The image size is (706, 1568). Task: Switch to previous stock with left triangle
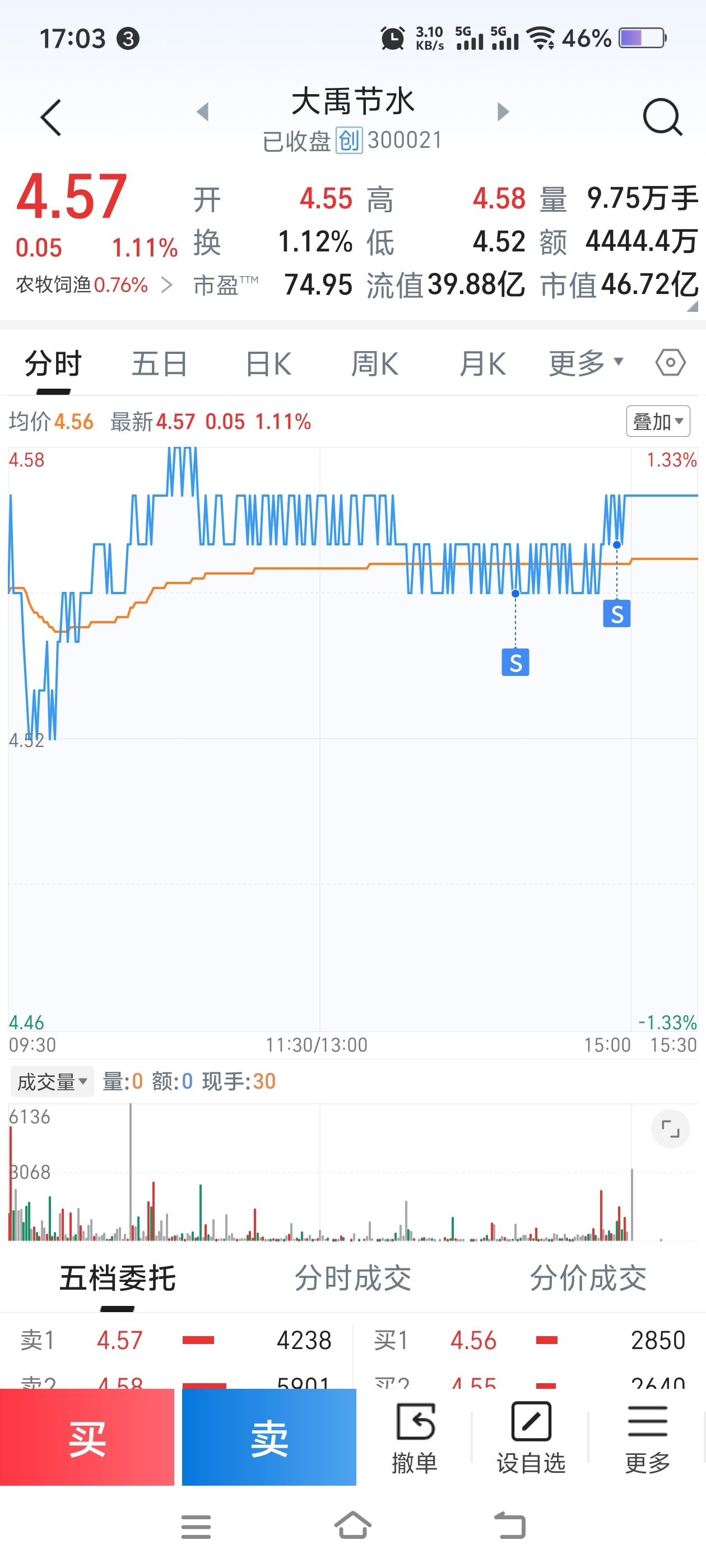coord(203,112)
